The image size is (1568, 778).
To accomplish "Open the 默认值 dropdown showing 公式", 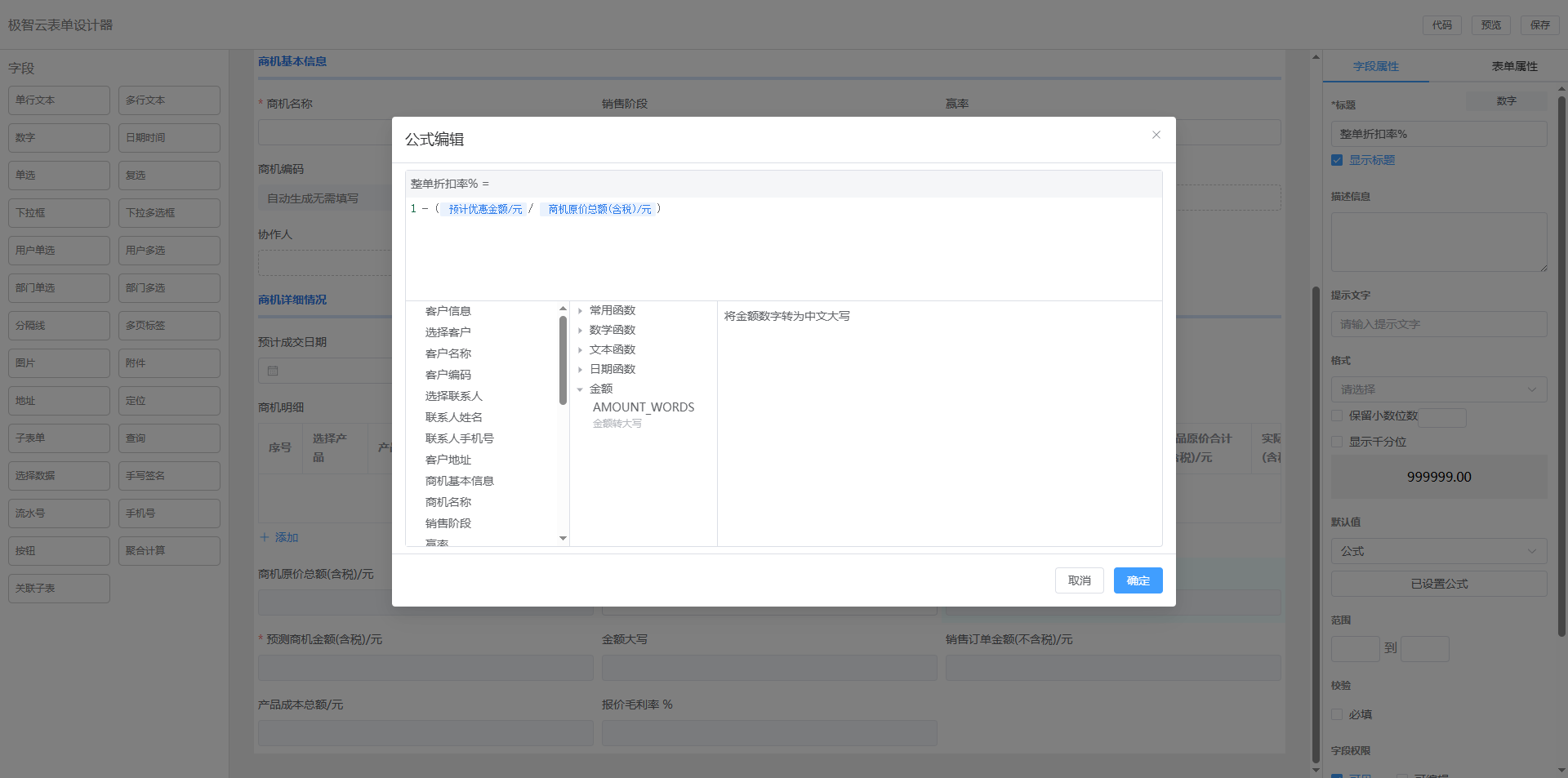I will click(1438, 551).
